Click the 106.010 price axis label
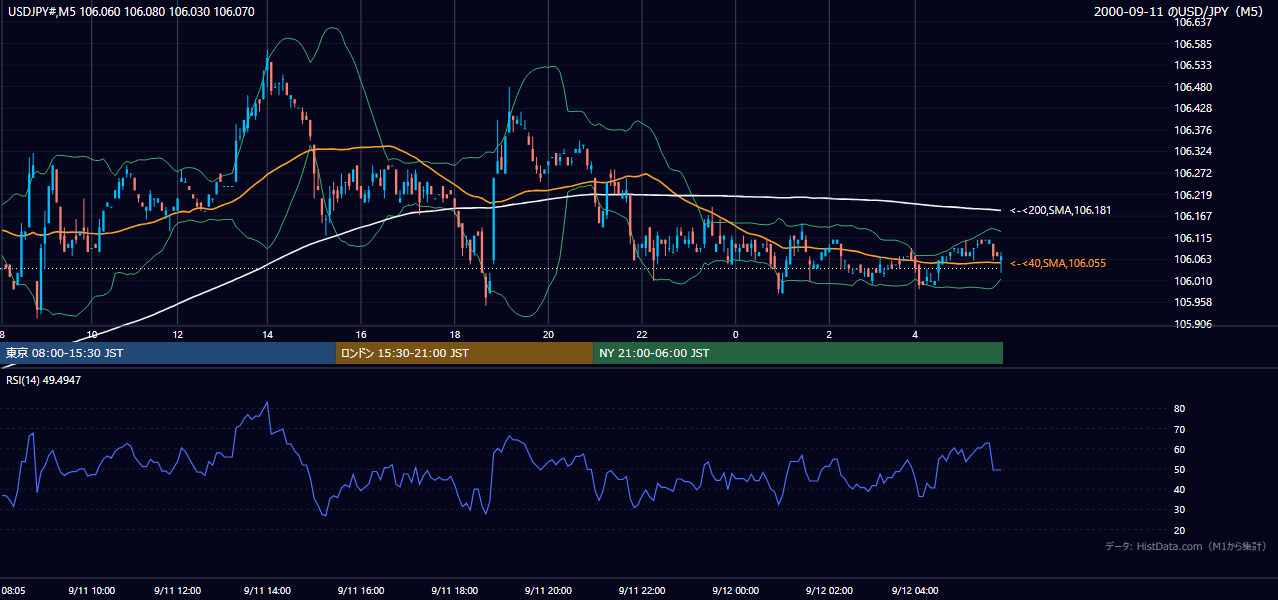This screenshot has height=600, width=1278. click(1192, 281)
